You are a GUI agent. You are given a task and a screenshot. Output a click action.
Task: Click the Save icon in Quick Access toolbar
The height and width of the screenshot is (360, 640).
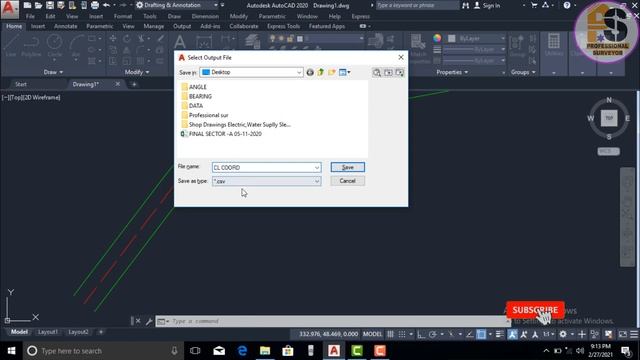(50, 5)
